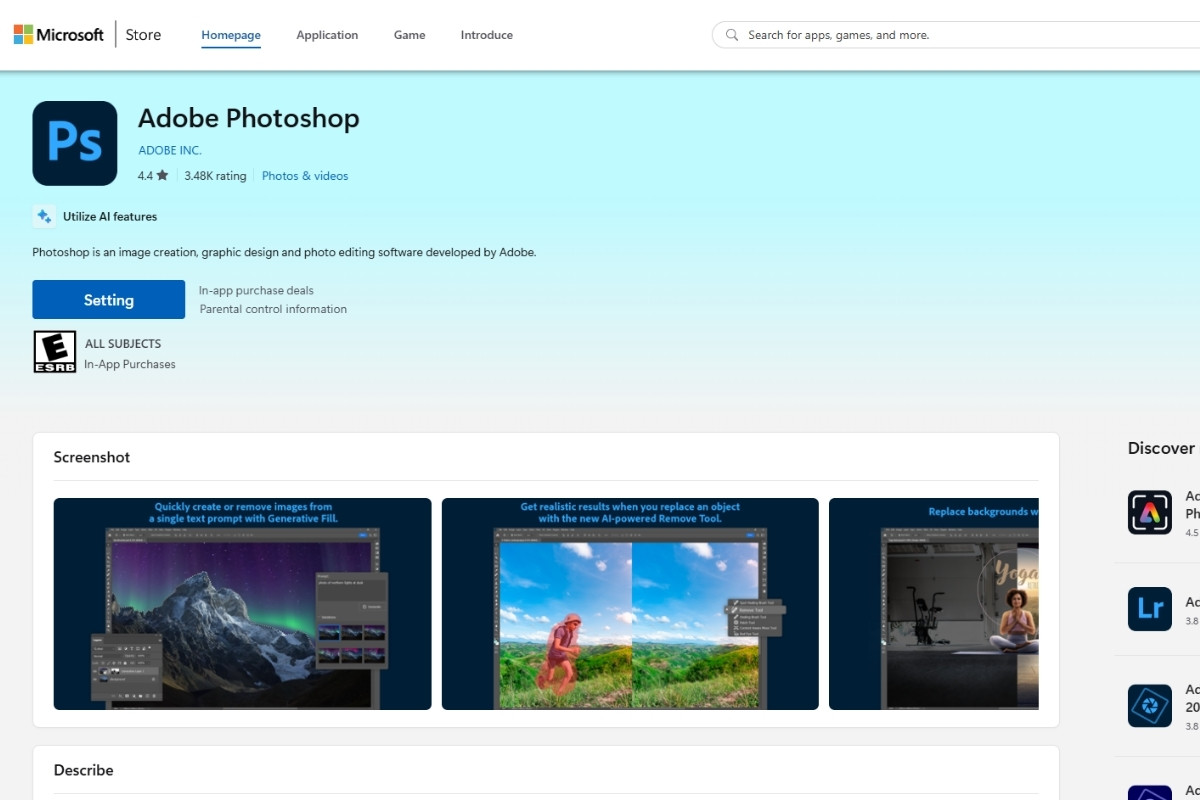Click the Photoshop Ps app icon
1200x800 pixels.
click(x=75, y=143)
